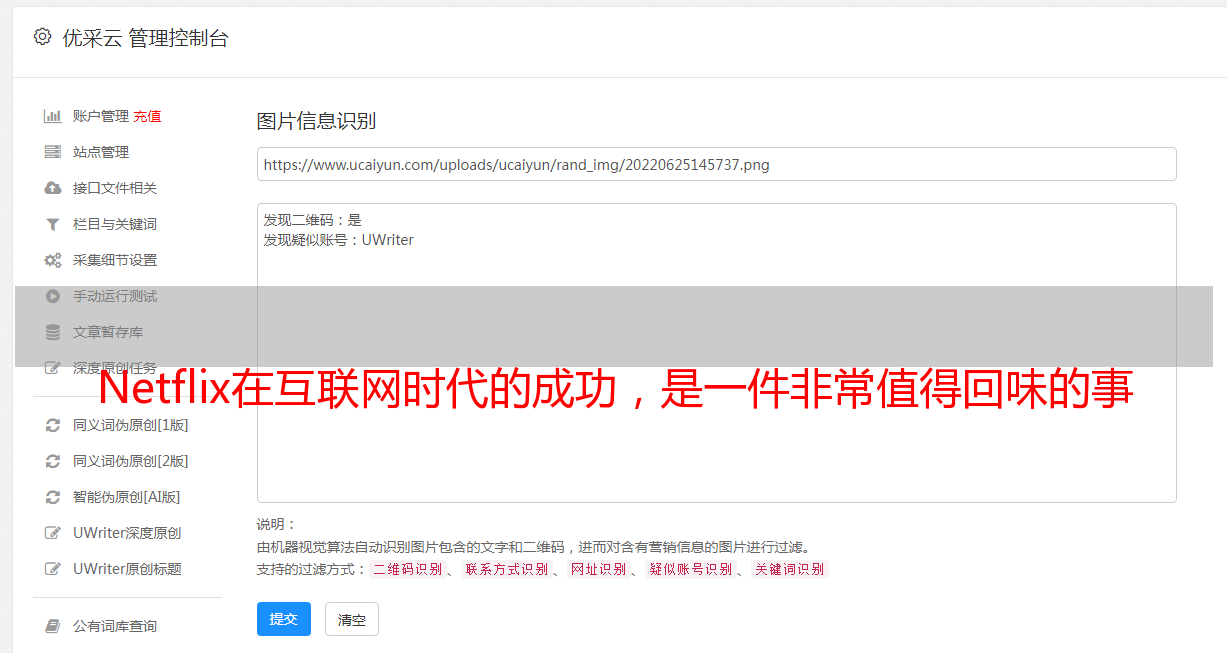Click inside the recognition result text area

click(716, 352)
